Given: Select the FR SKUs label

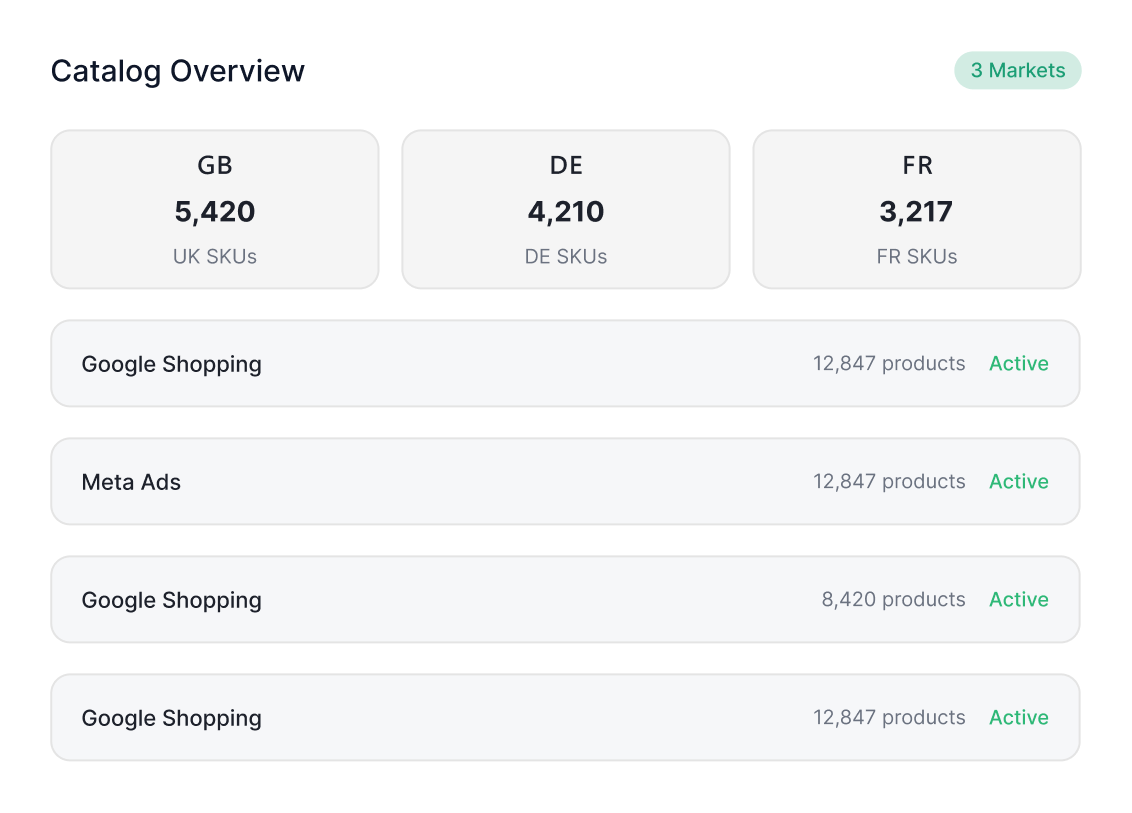Looking at the screenshot, I should pos(917,257).
